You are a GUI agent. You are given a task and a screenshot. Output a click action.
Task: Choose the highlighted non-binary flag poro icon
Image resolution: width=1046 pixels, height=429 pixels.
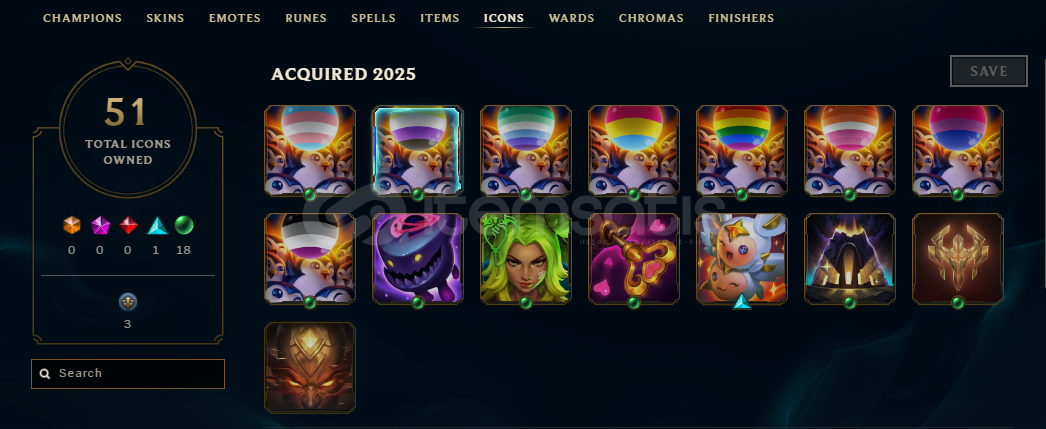pyautogui.click(x=418, y=151)
